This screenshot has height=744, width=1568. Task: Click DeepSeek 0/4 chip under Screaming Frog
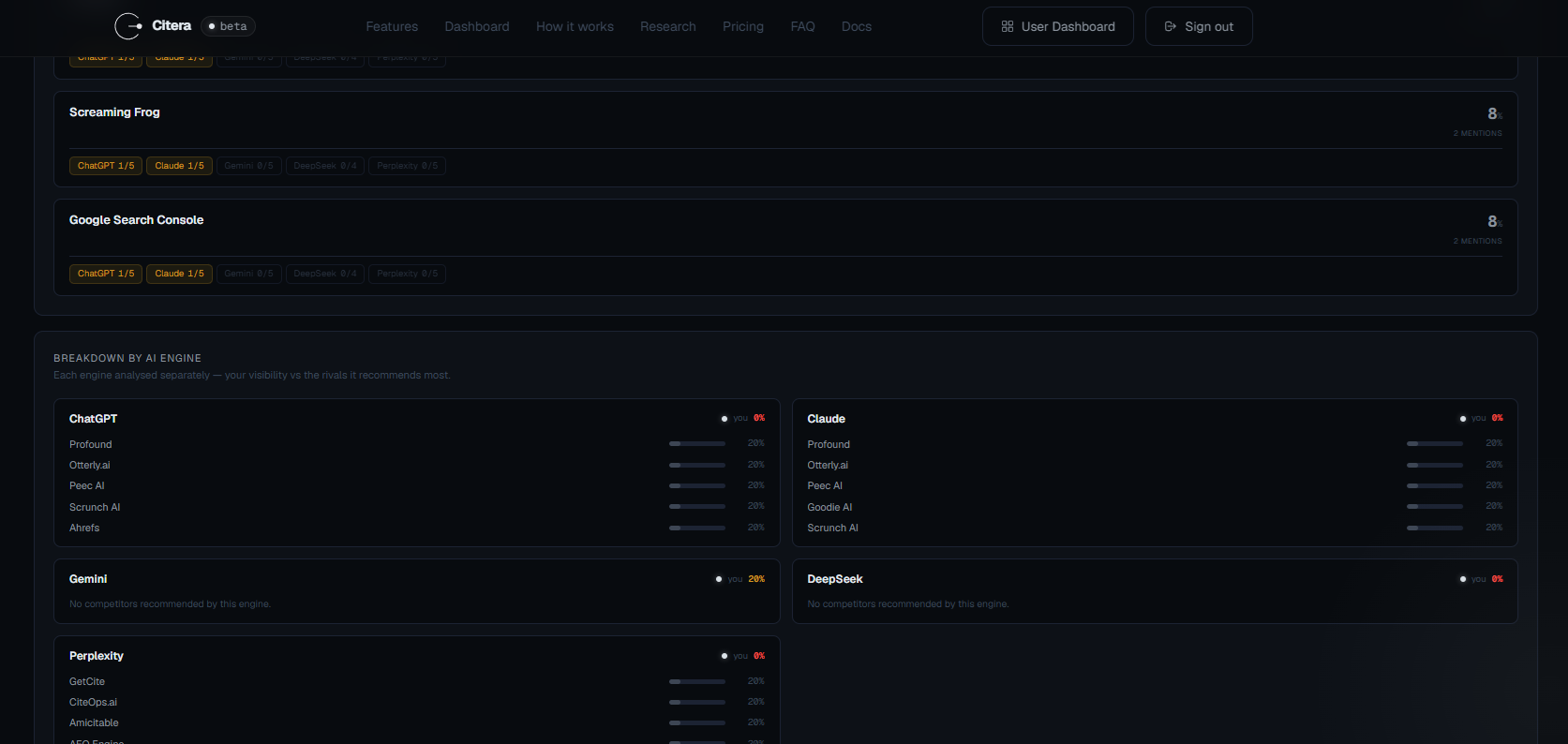pyautogui.click(x=325, y=166)
